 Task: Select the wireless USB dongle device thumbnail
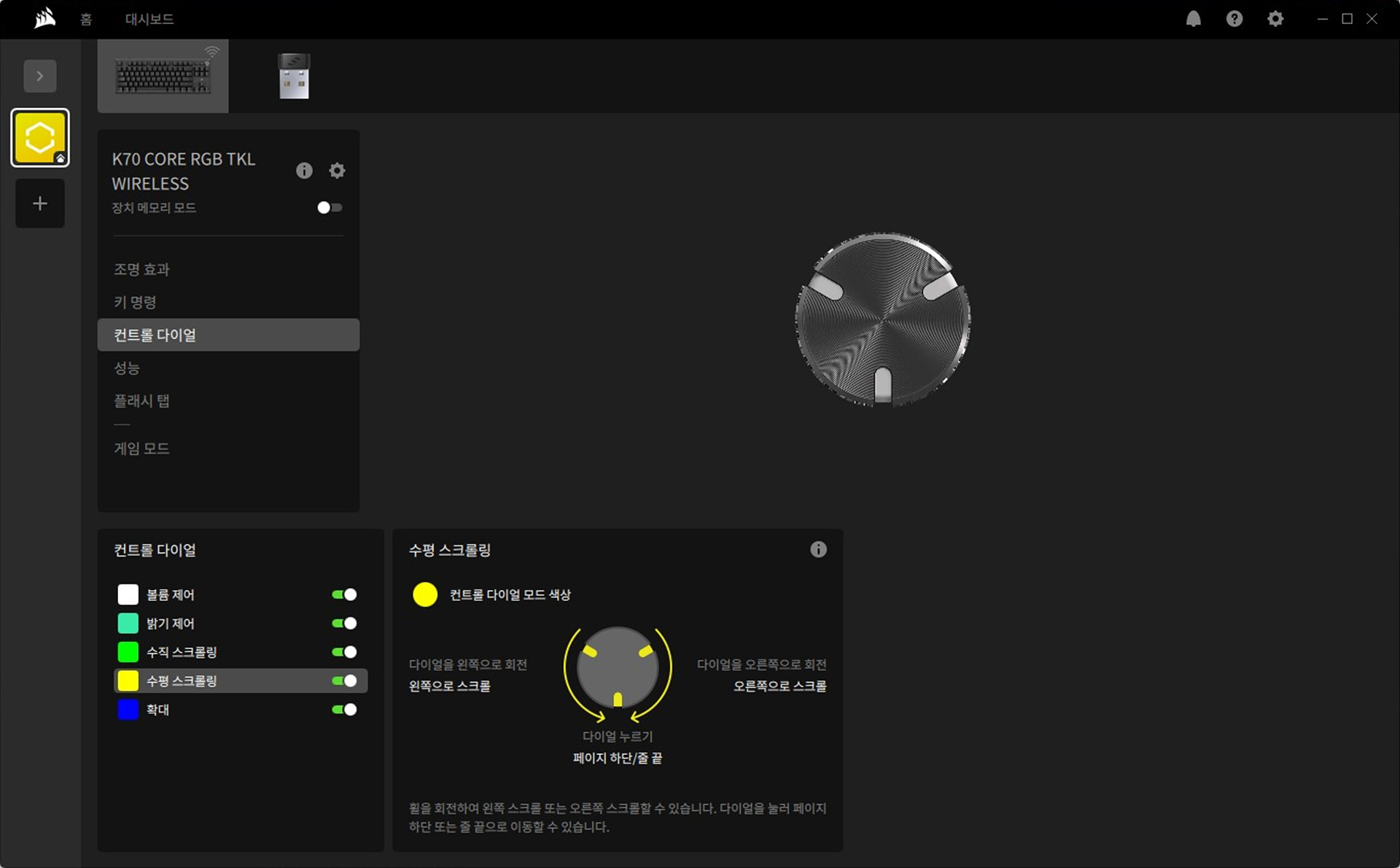[x=294, y=76]
